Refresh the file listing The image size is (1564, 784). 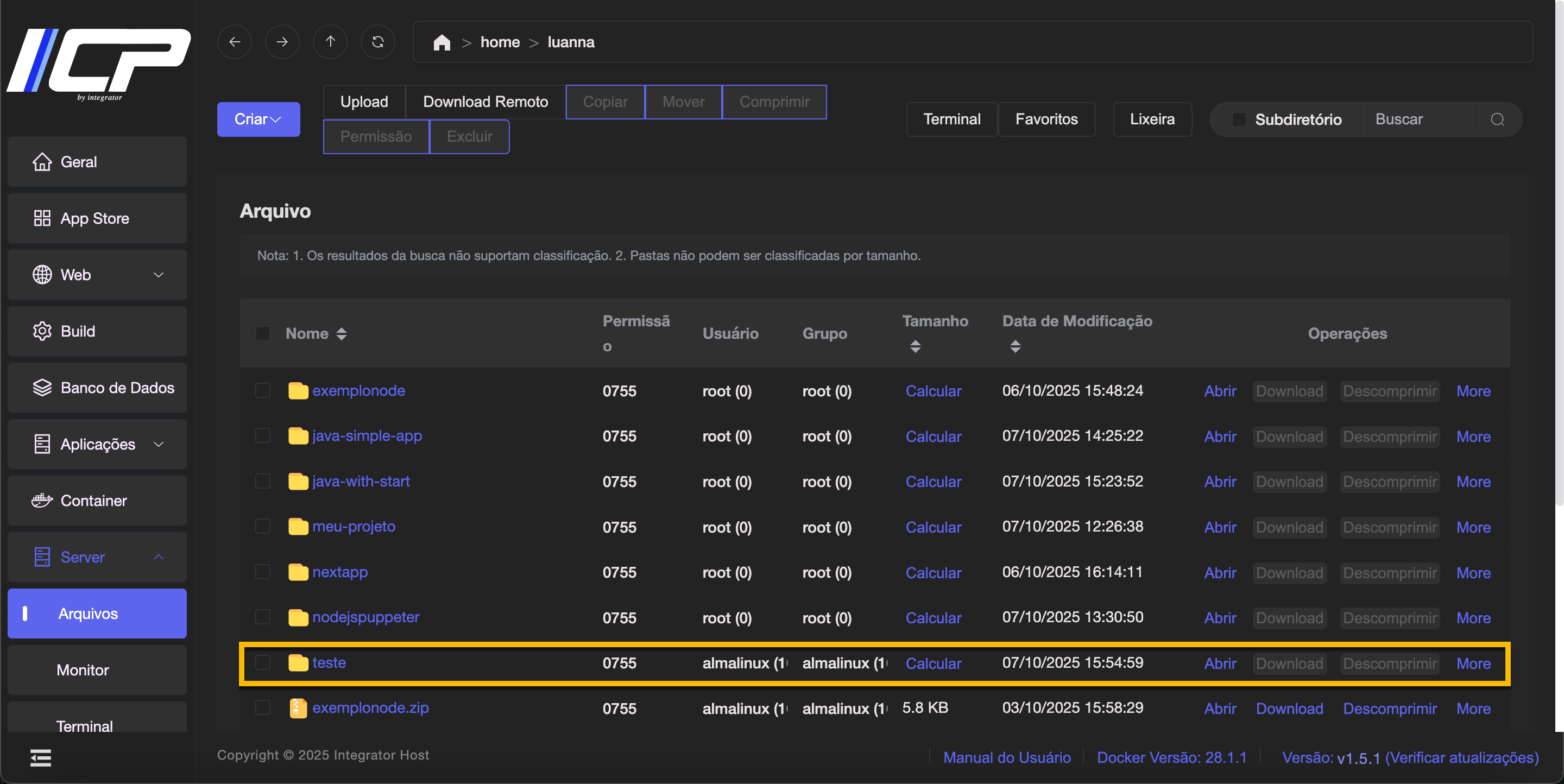pos(377,42)
